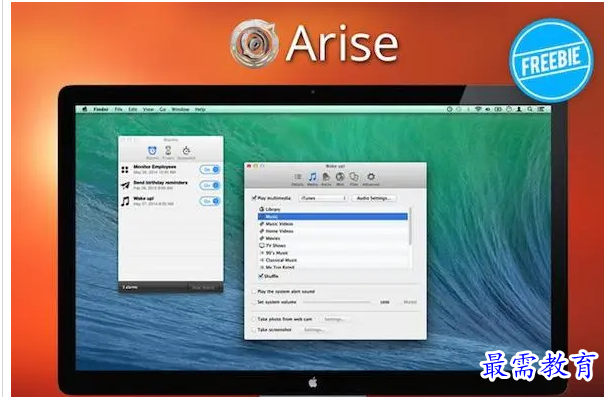Open the iTunes source dropdown
604x397 pixels.
pyautogui.click(x=323, y=198)
